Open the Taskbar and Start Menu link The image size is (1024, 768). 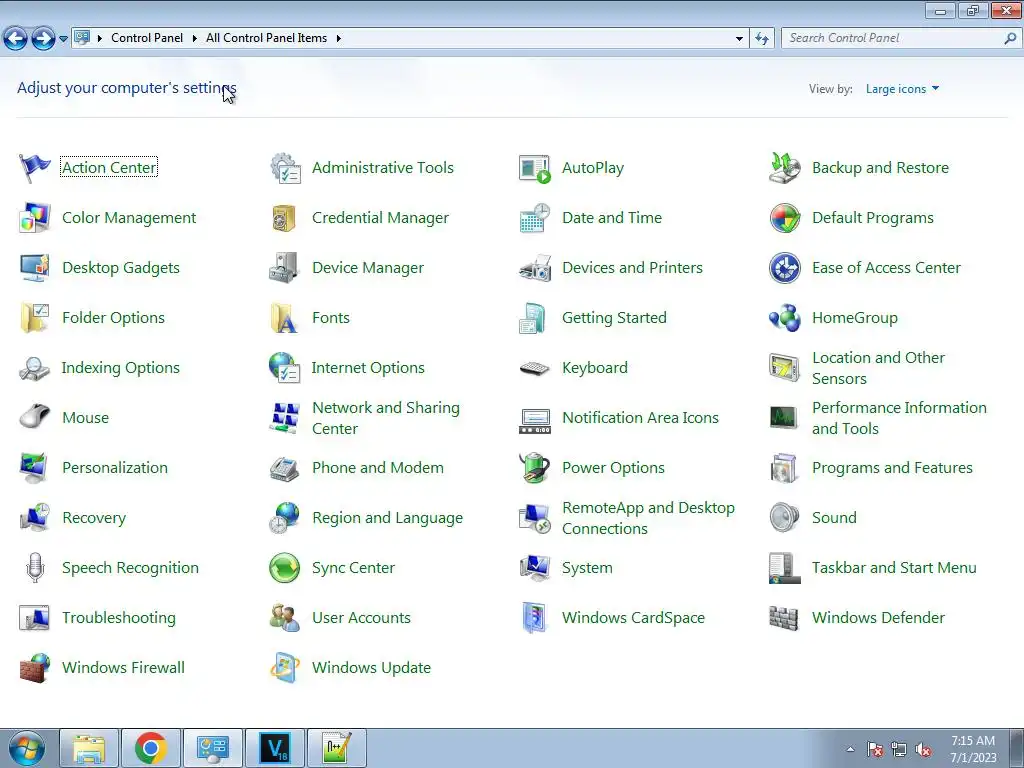(x=894, y=568)
